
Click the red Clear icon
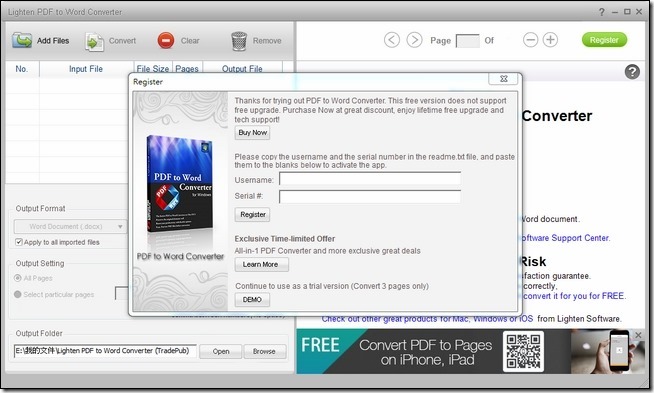coord(166,41)
